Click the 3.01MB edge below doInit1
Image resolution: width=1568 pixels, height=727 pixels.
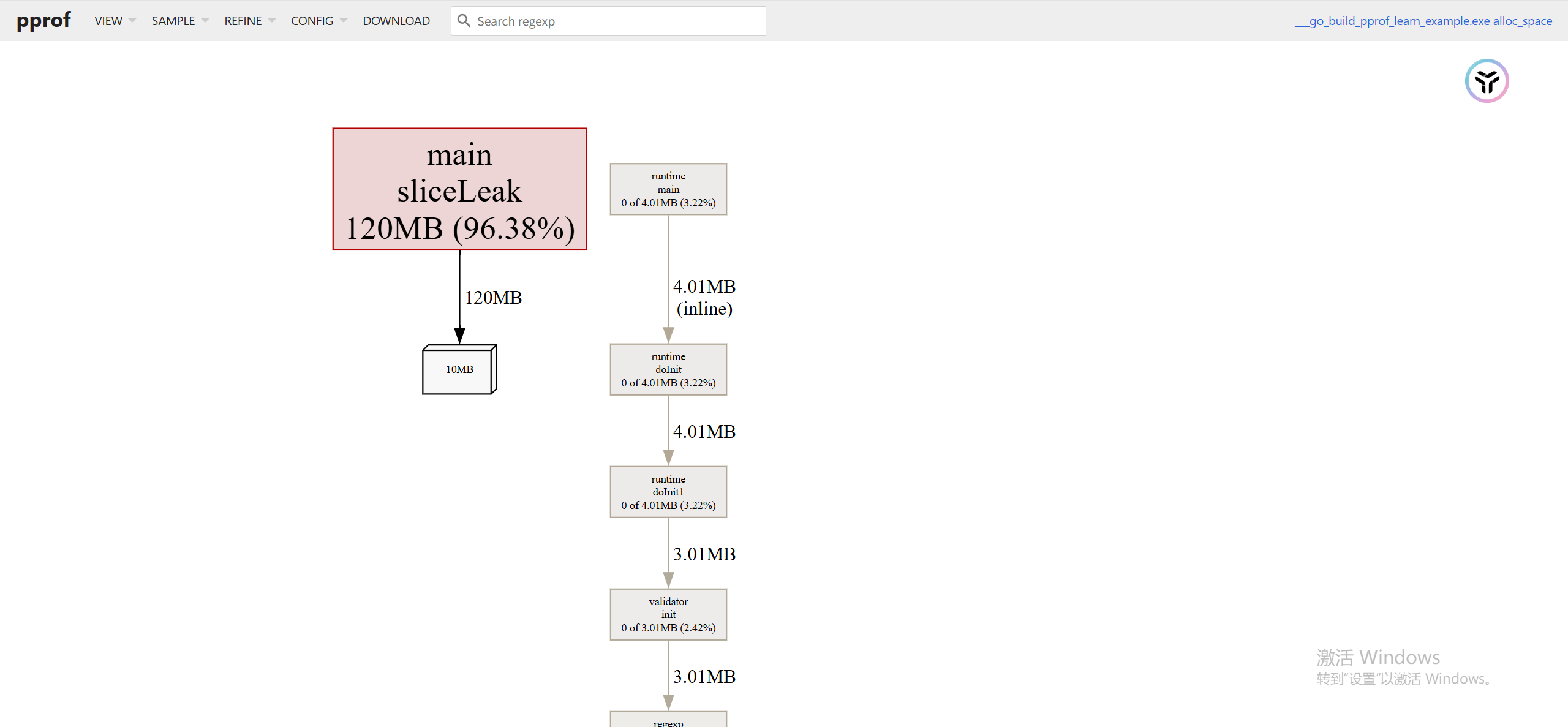point(704,554)
